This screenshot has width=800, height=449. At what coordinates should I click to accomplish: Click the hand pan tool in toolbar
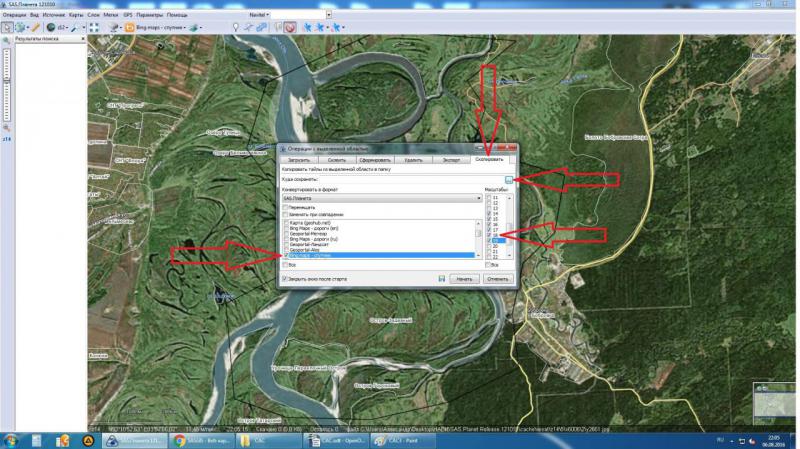(x=7, y=27)
